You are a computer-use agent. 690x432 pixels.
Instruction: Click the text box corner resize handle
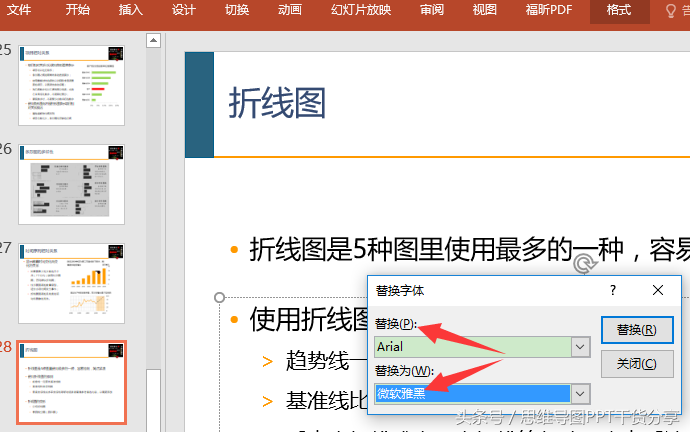click(219, 298)
